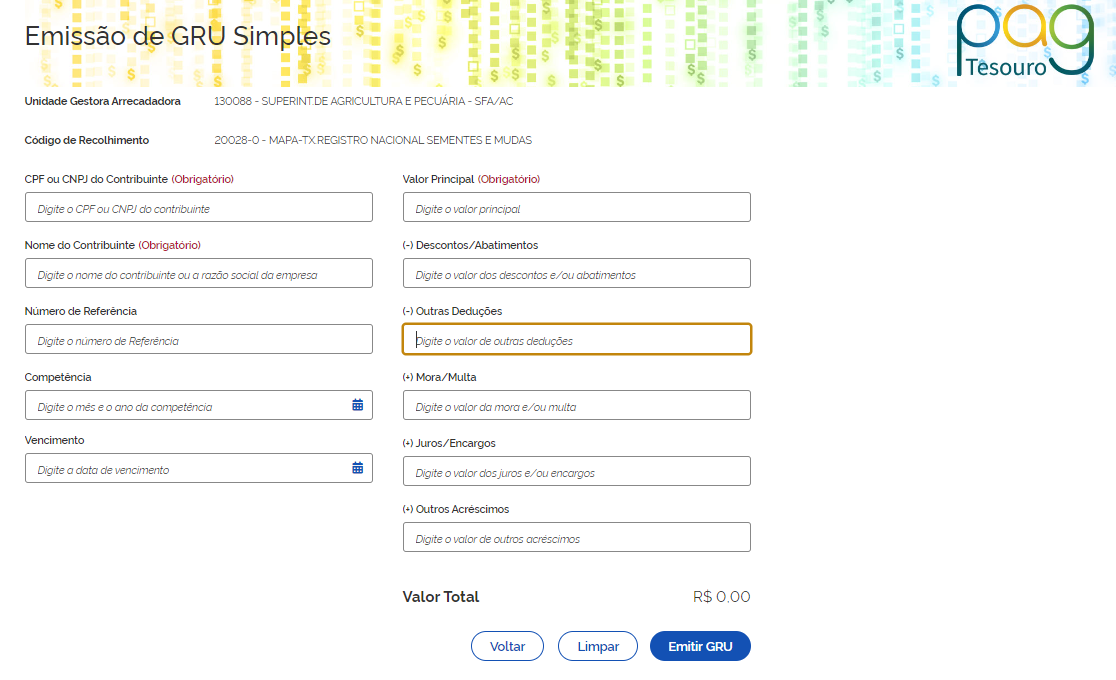Image resolution: width=1116 pixels, height=680 pixels.
Task: Select the Número de Referência field
Action: (x=198, y=340)
